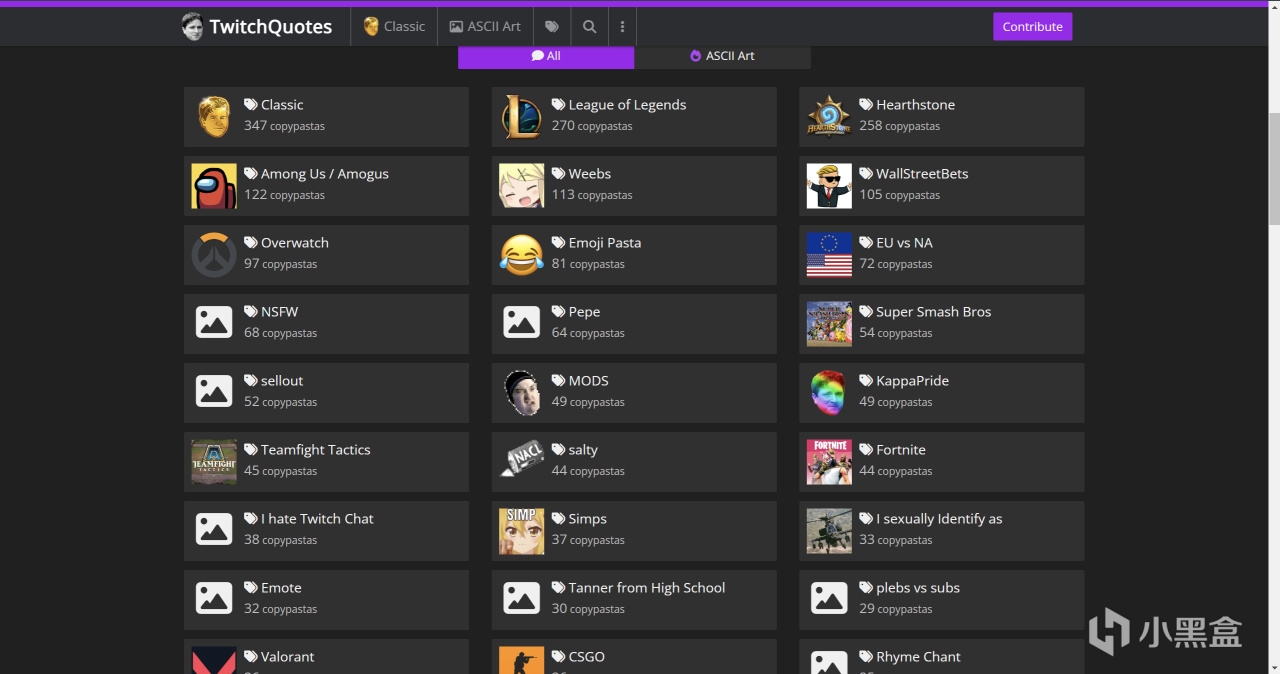The height and width of the screenshot is (674, 1280).
Task: Click the 347 copypastas count text
Action: [x=284, y=126]
